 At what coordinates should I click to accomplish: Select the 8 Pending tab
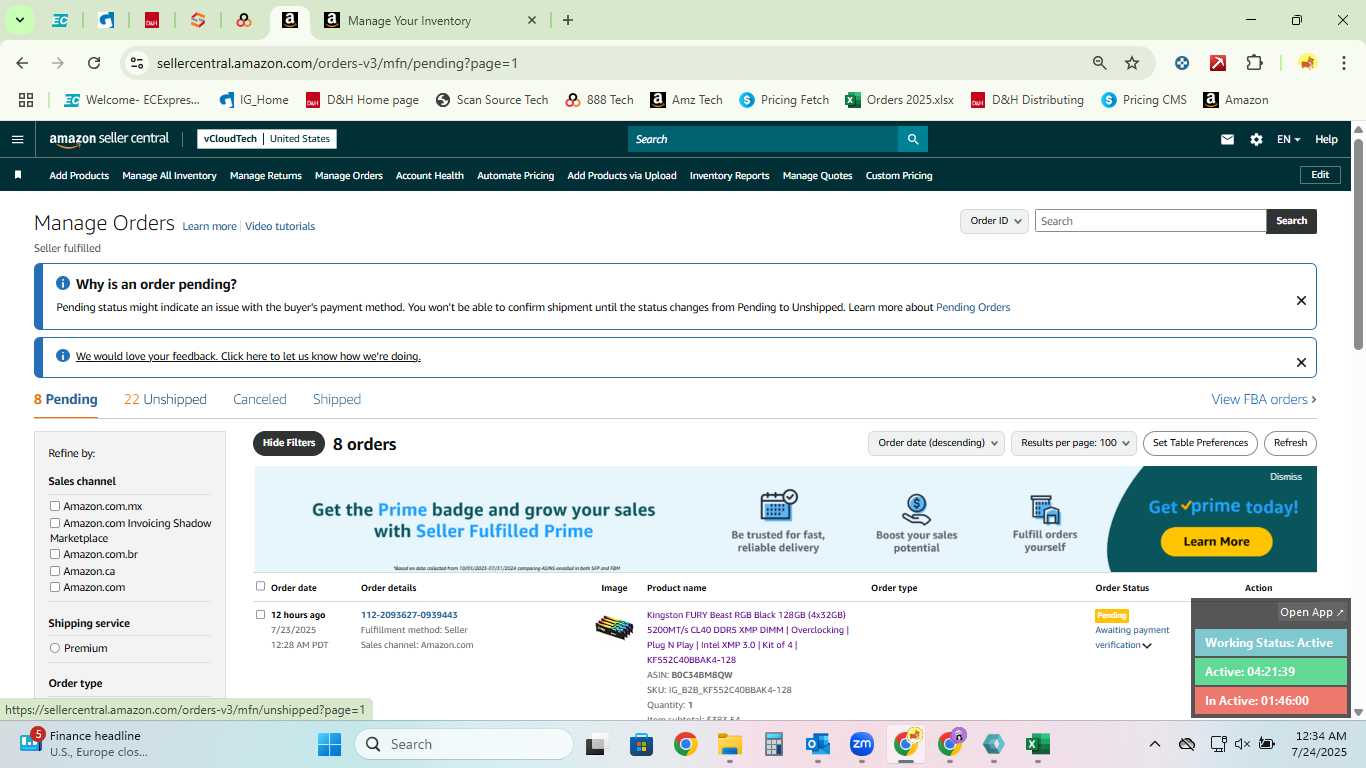(66, 399)
